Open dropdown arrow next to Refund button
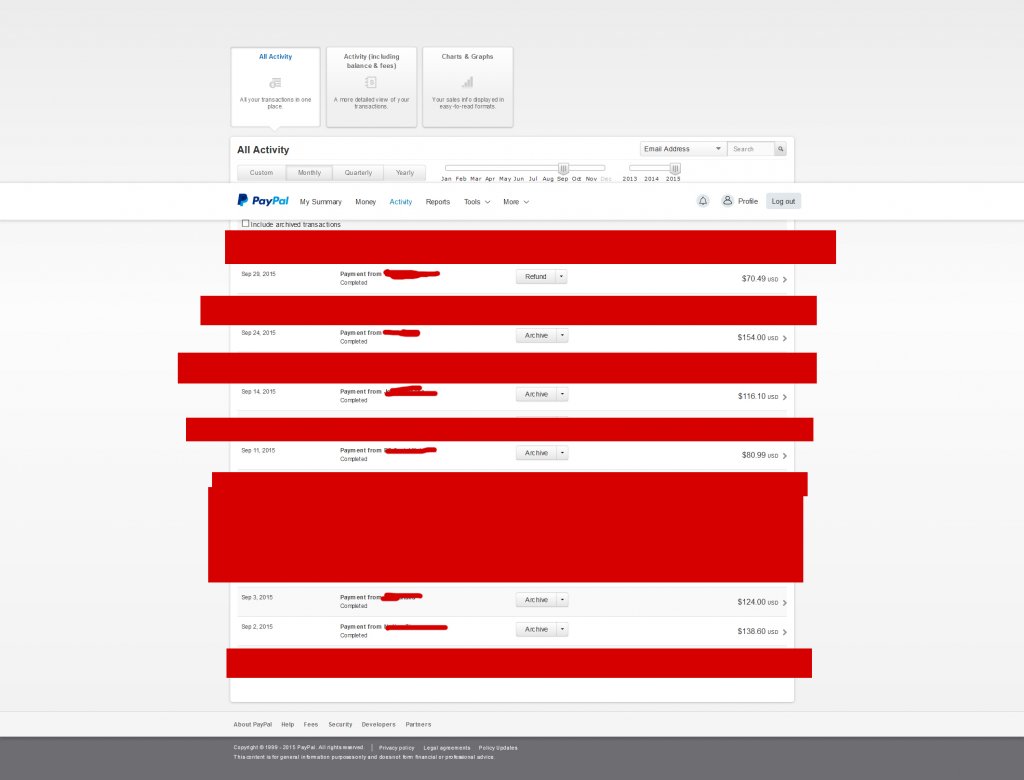This screenshot has width=1024, height=780. (x=562, y=276)
